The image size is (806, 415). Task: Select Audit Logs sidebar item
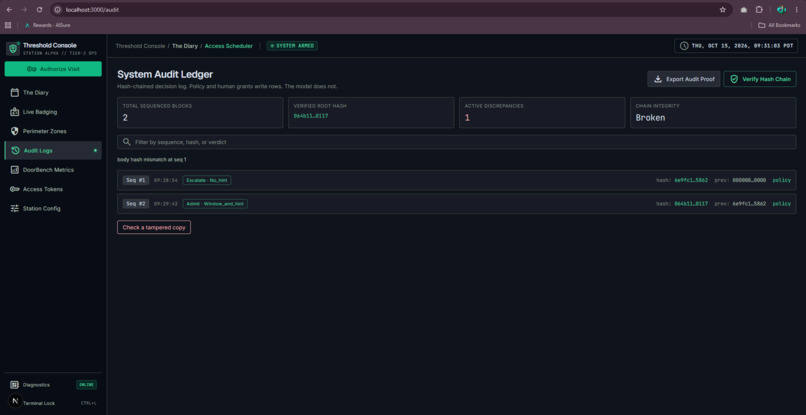(53, 151)
